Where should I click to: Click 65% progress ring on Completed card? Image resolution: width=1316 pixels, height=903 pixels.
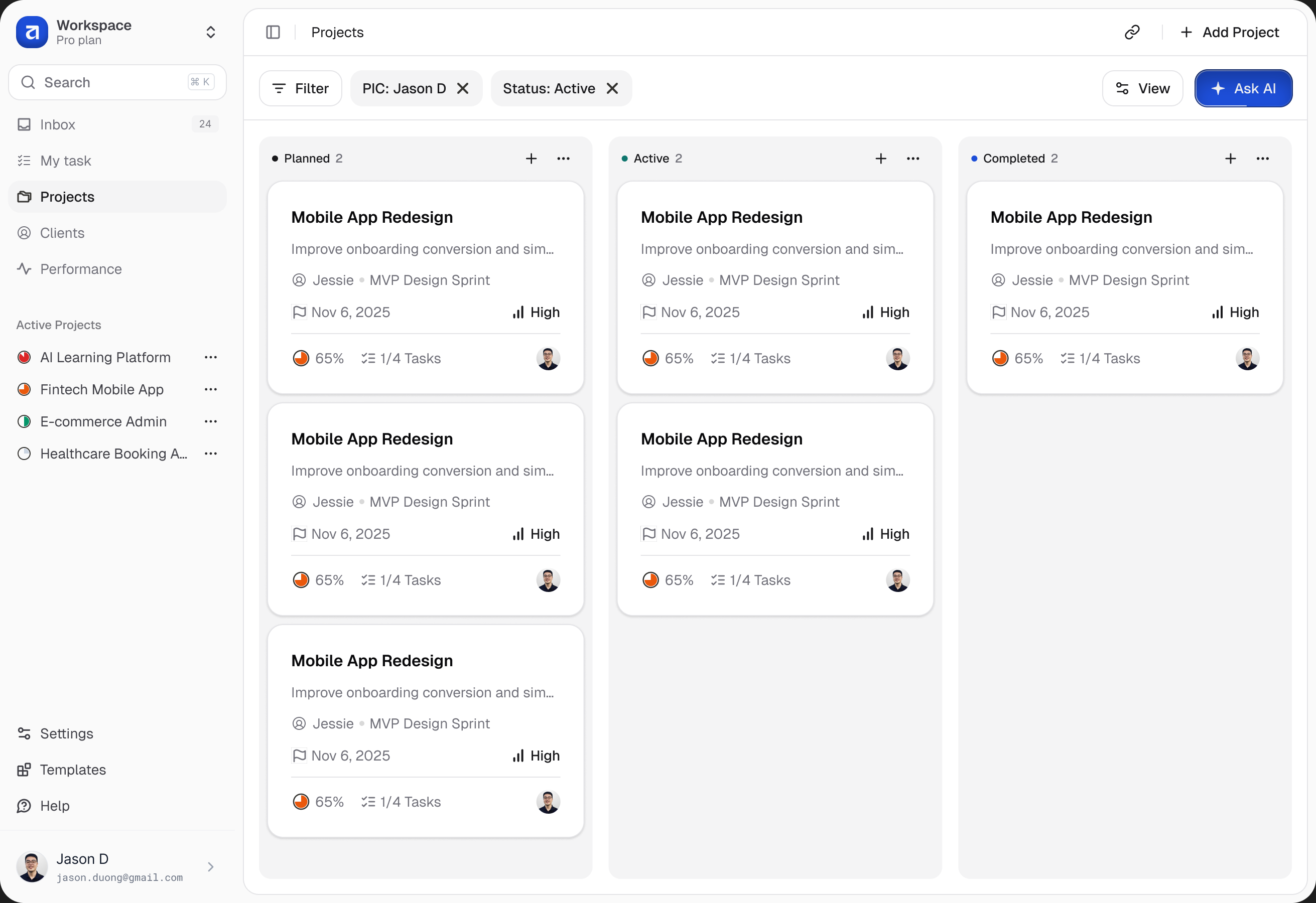click(1001, 359)
